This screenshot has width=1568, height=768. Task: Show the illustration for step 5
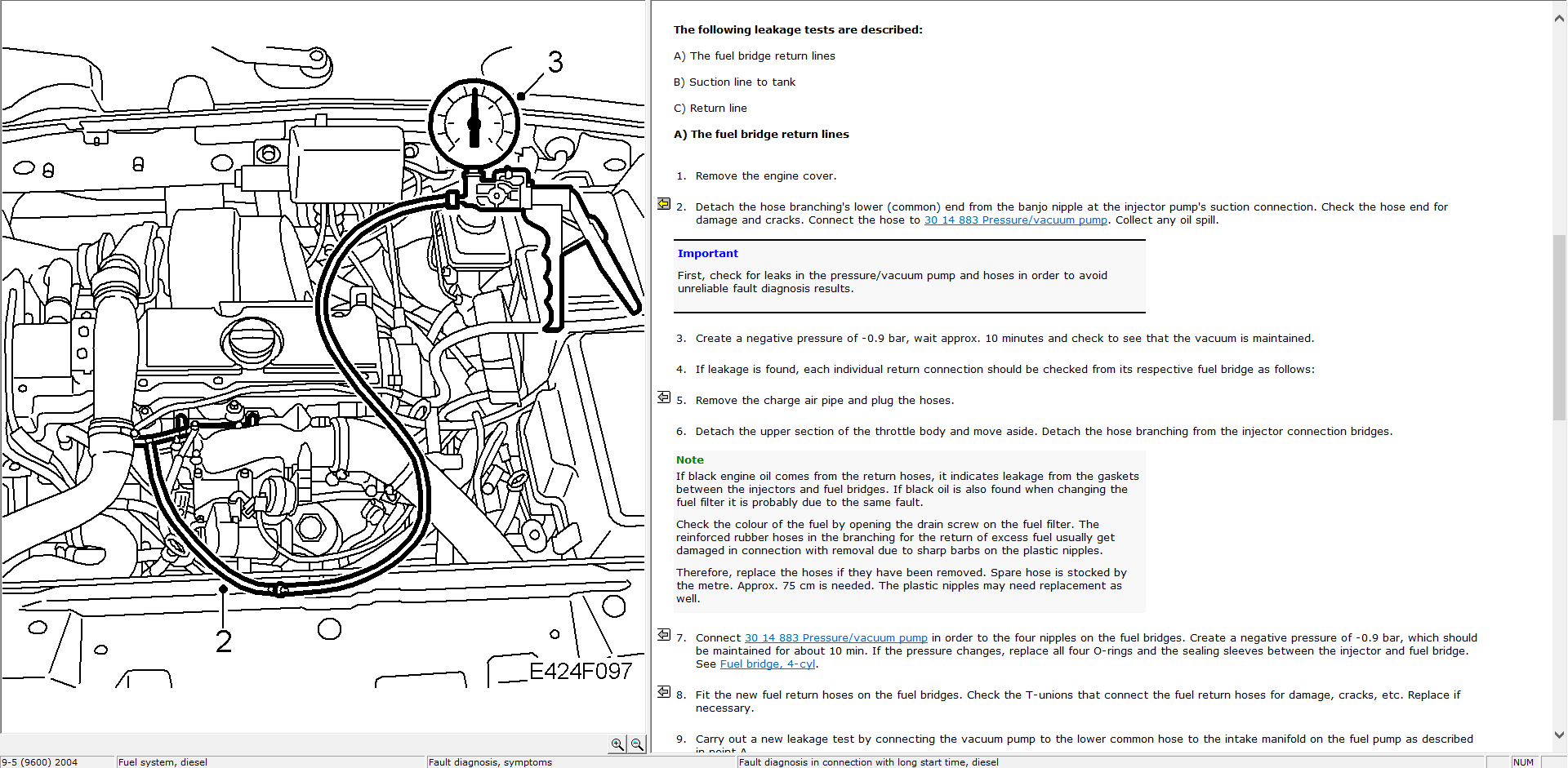point(664,397)
